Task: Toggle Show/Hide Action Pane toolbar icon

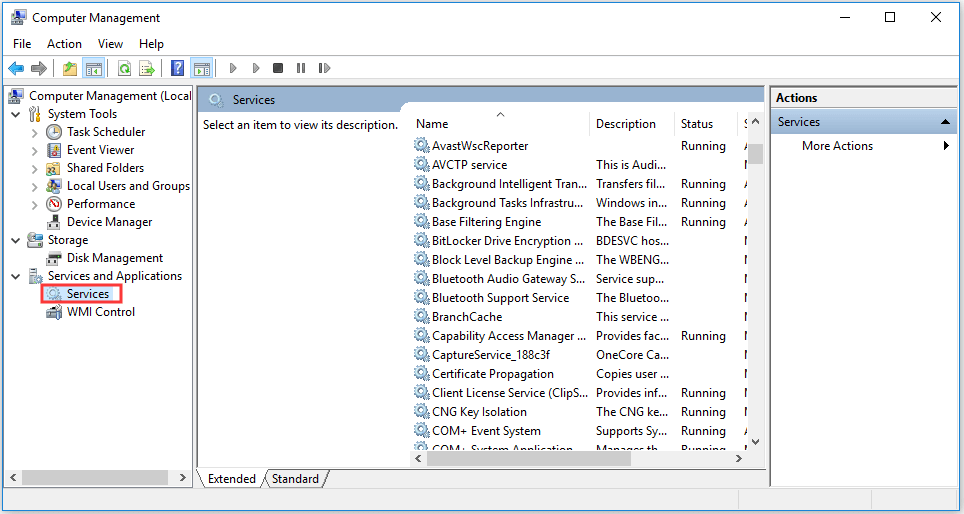Action: [201, 68]
